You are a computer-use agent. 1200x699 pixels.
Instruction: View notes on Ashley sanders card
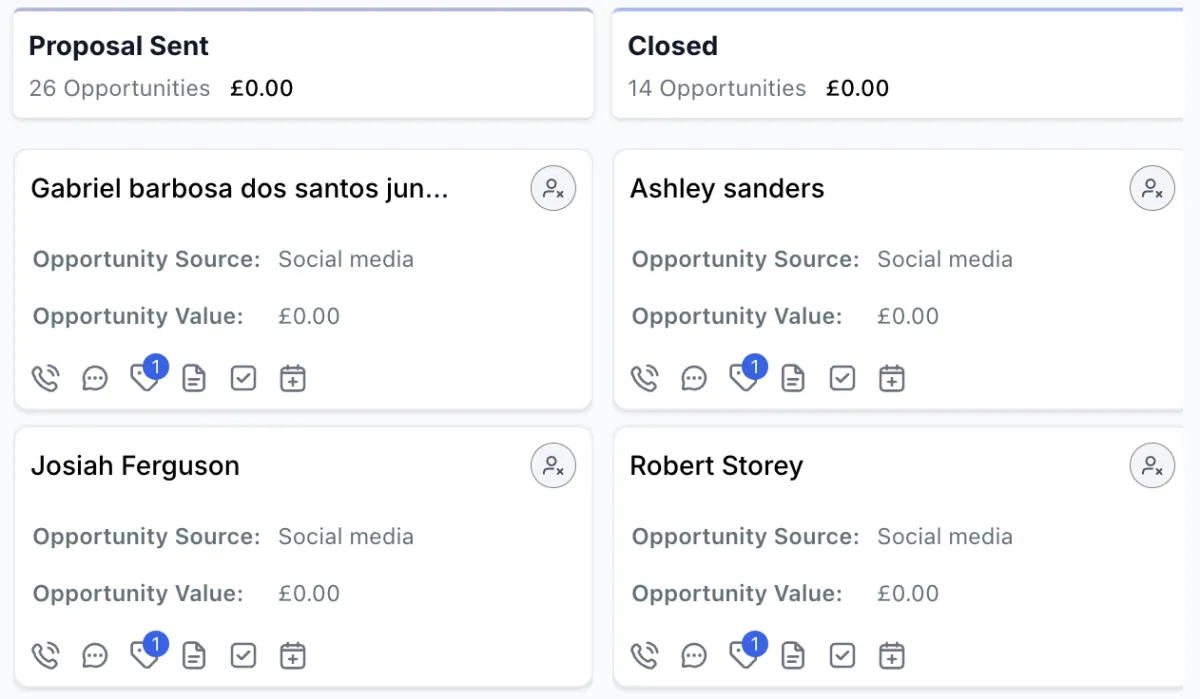click(793, 378)
